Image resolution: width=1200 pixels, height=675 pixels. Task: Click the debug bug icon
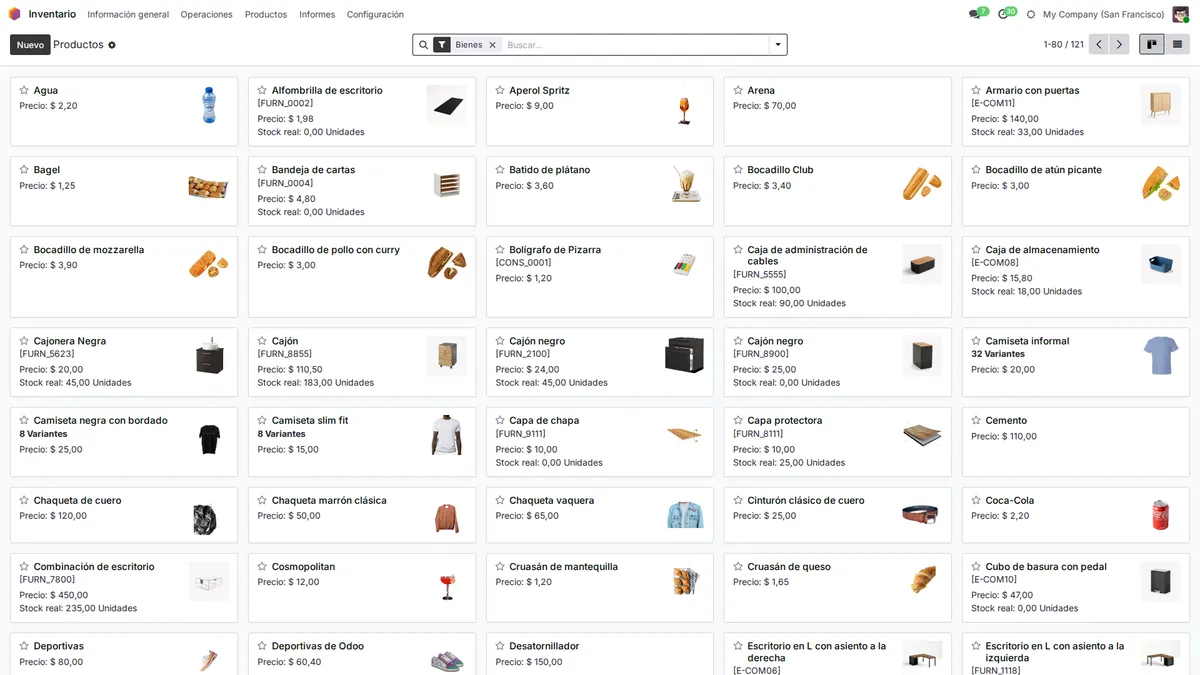click(1031, 15)
